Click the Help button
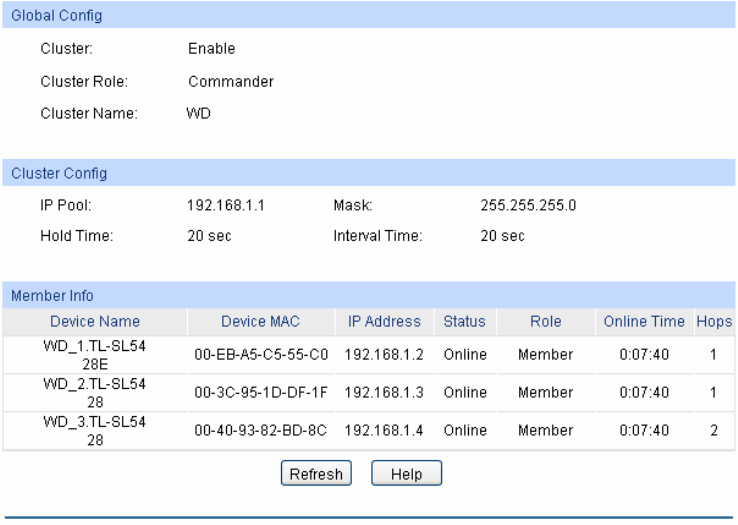The image size is (738, 525). click(x=406, y=473)
